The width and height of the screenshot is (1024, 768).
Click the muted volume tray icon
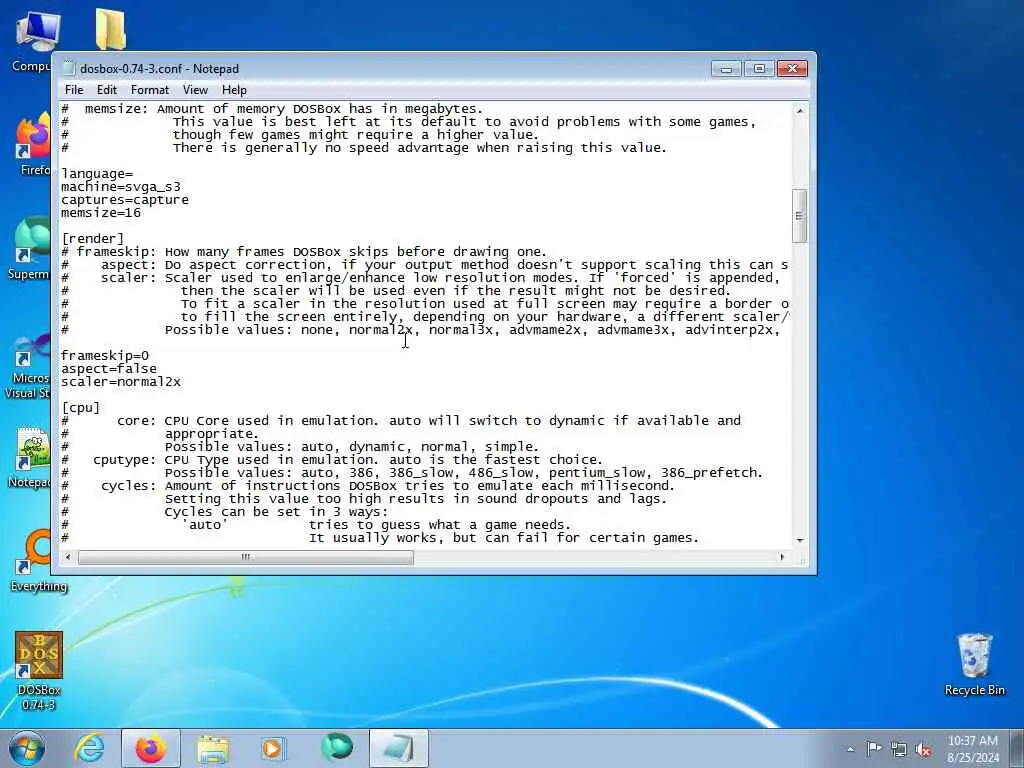923,750
